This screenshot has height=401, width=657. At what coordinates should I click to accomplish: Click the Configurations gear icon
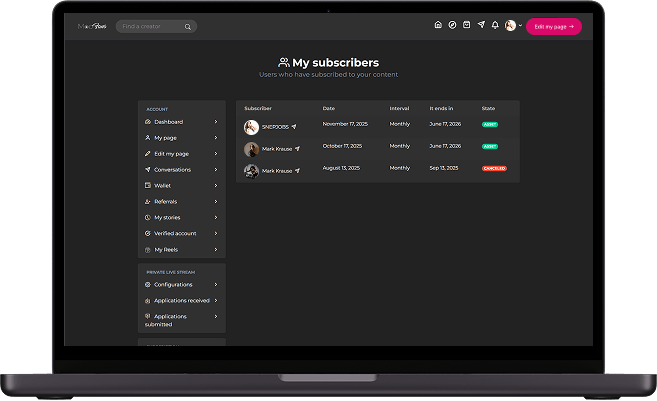[x=147, y=285]
